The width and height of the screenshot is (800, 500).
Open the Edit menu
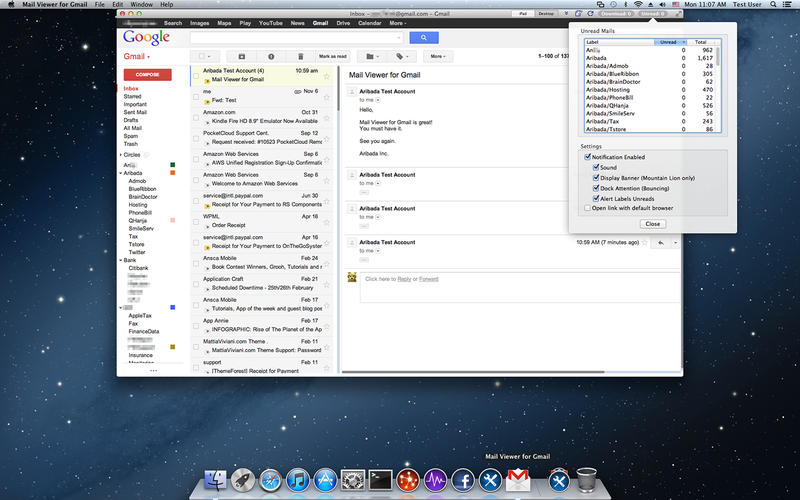(118, 4)
